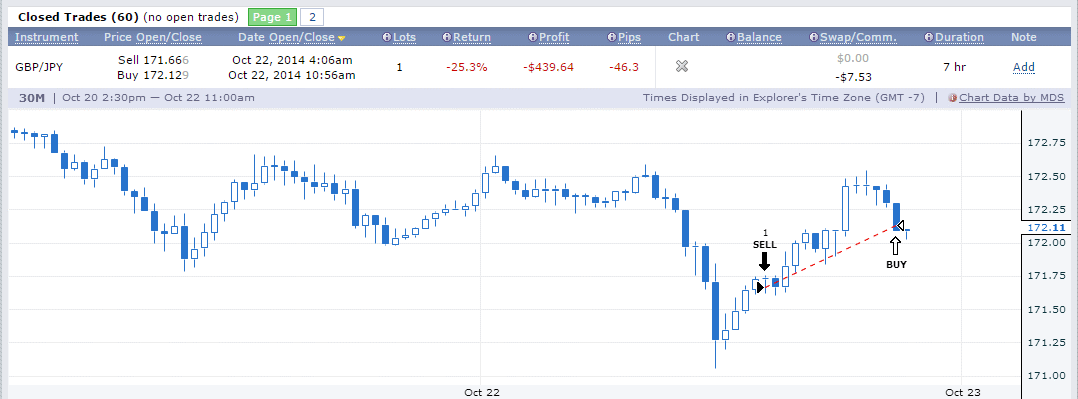Close the chart with the X icon
The width and height of the screenshot is (1078, 399).
pyautogui.click(x=681, y=67)
